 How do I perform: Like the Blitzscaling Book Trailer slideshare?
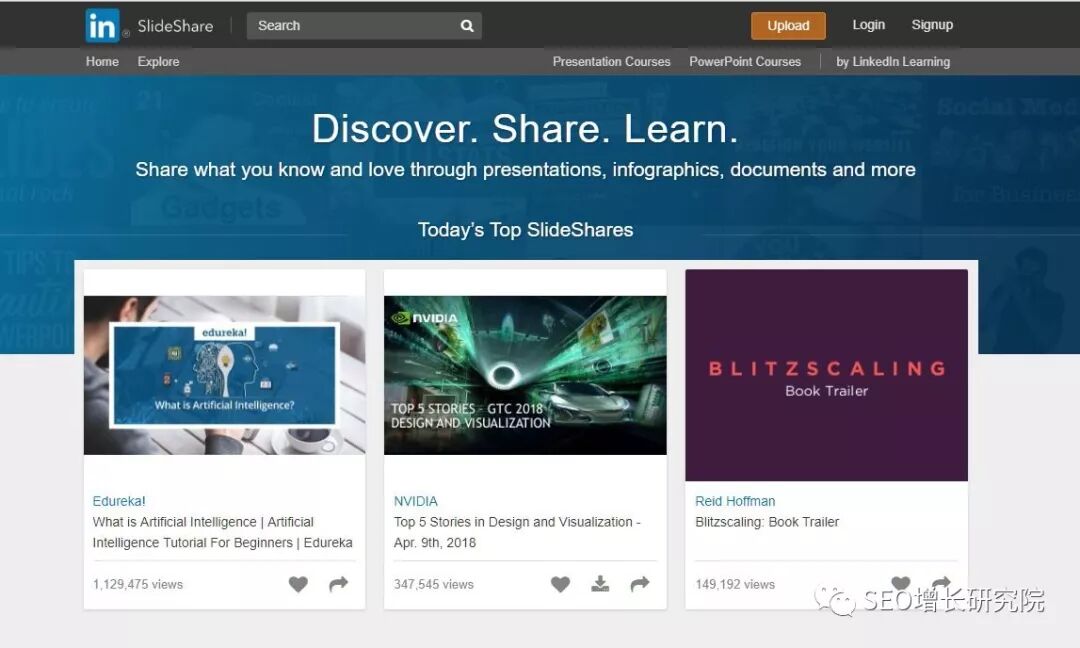(x=901, y=583)
